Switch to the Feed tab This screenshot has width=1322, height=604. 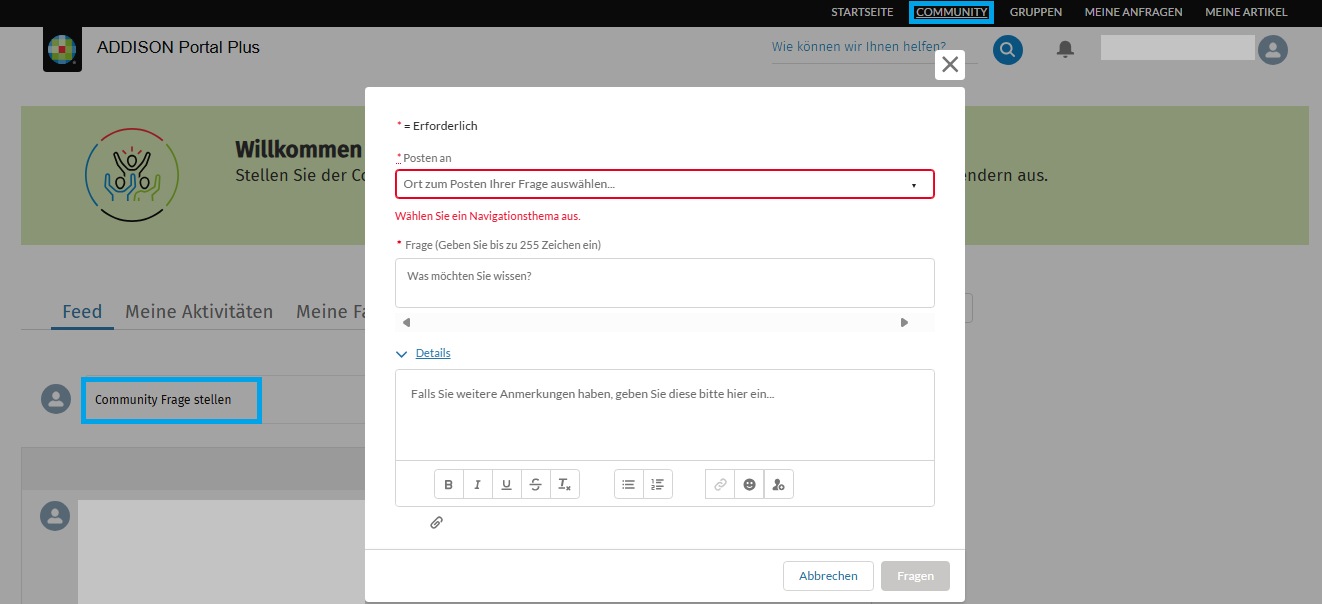(x=82, y=312)
